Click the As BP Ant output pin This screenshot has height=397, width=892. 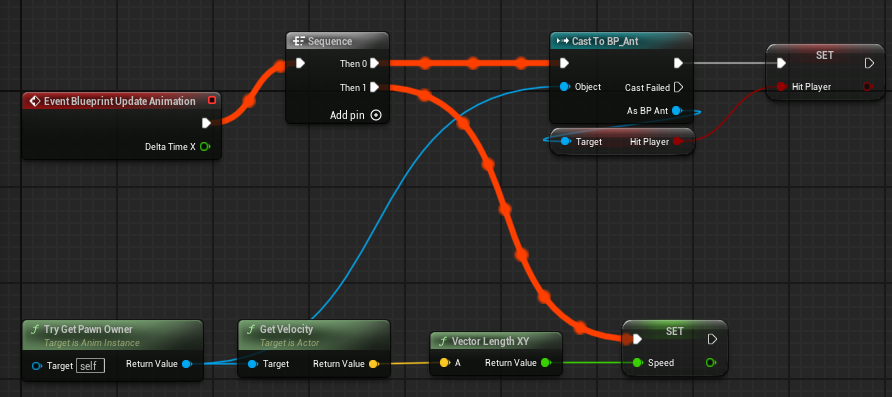677,110
